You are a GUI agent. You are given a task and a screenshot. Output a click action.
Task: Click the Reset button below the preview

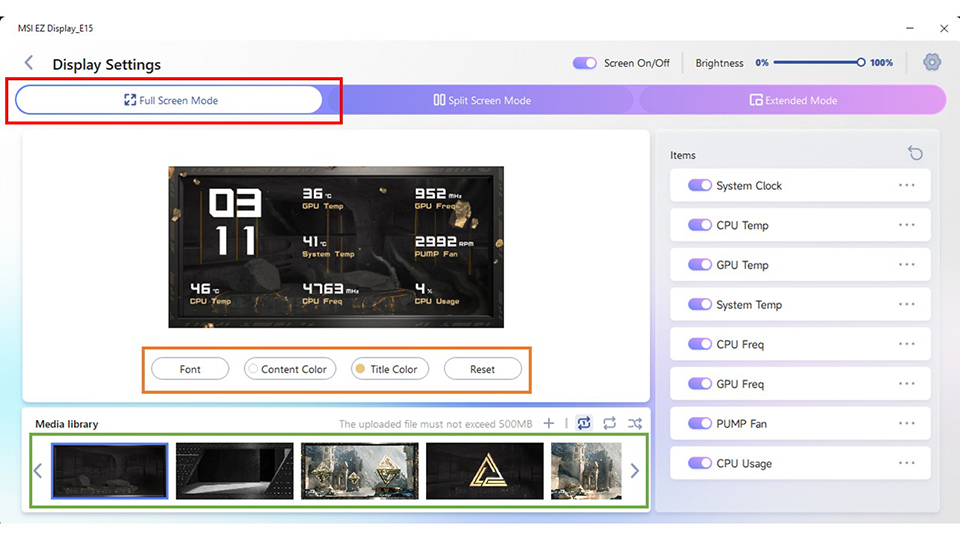[482, 369]
